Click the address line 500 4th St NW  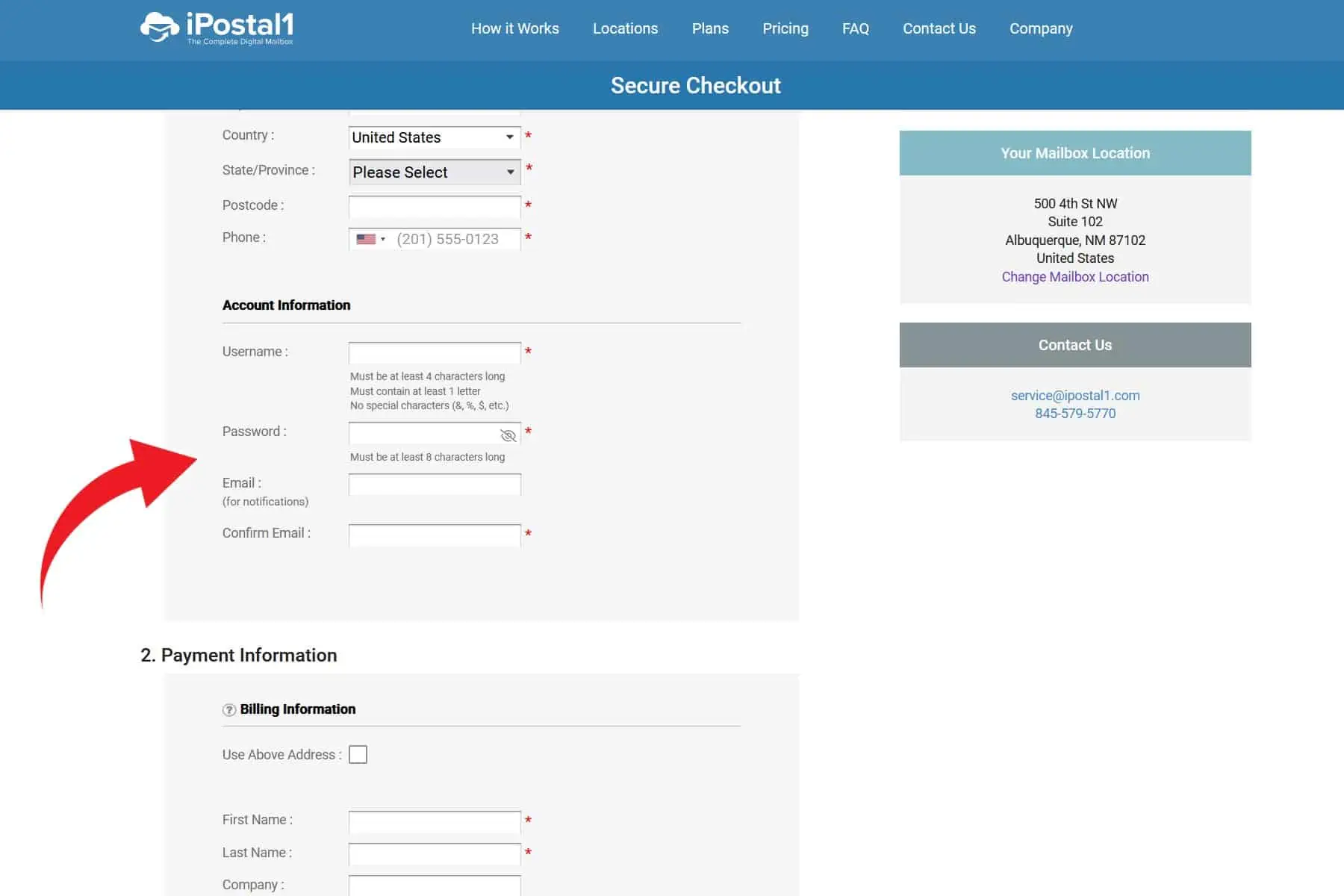tap(1075, 204)
